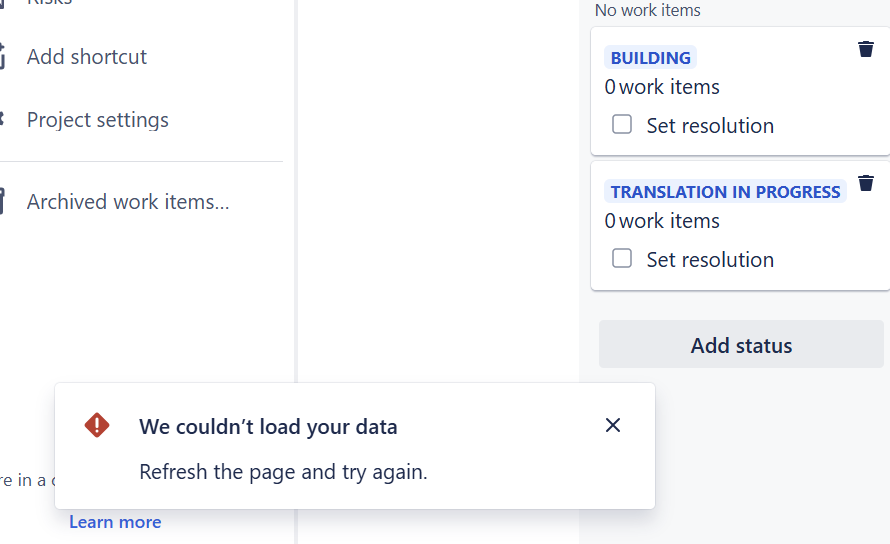
Task: Click Set resolution label under BUILDING
Action: click(x=710, y=125)
